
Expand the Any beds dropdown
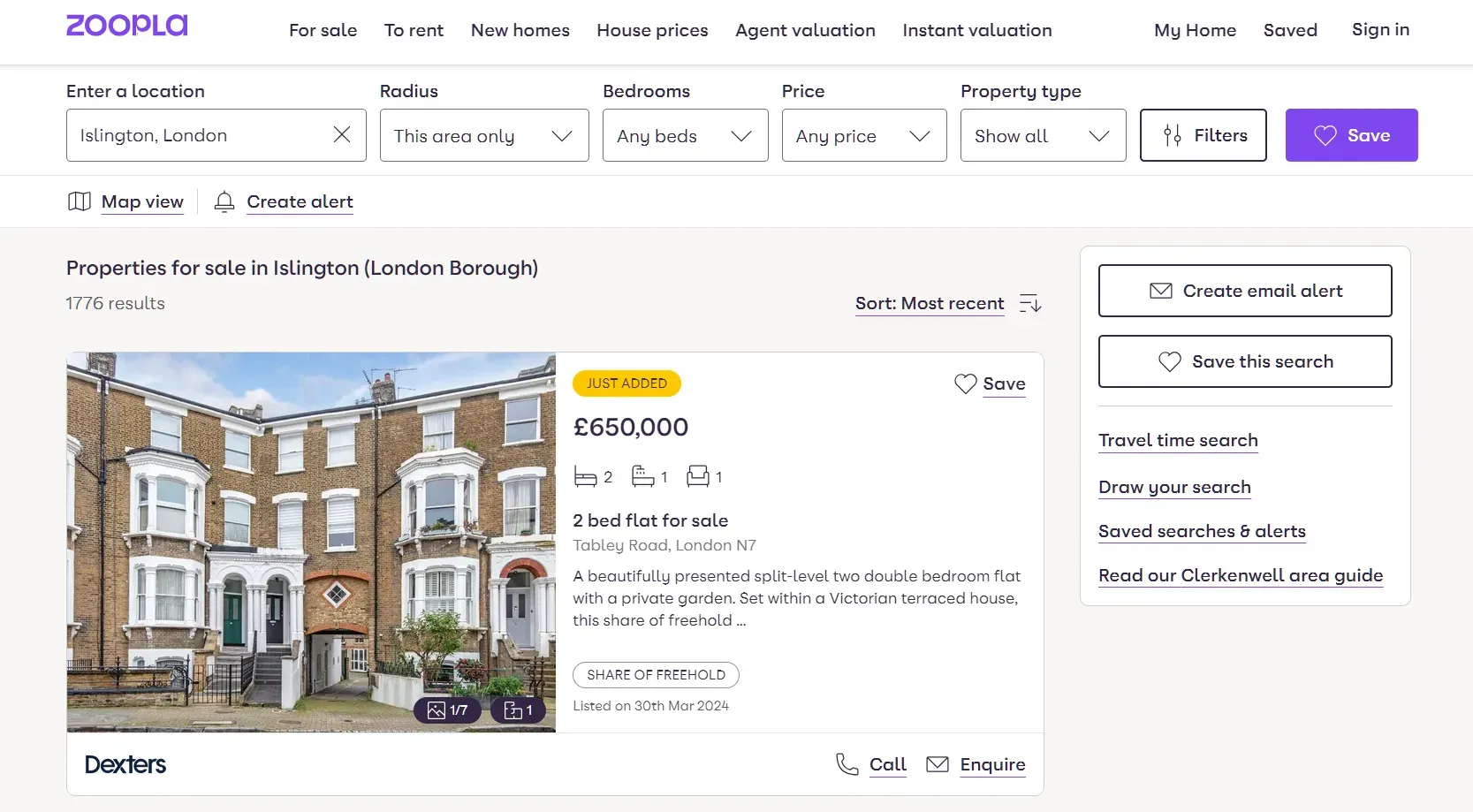click(x=685, y=135)
